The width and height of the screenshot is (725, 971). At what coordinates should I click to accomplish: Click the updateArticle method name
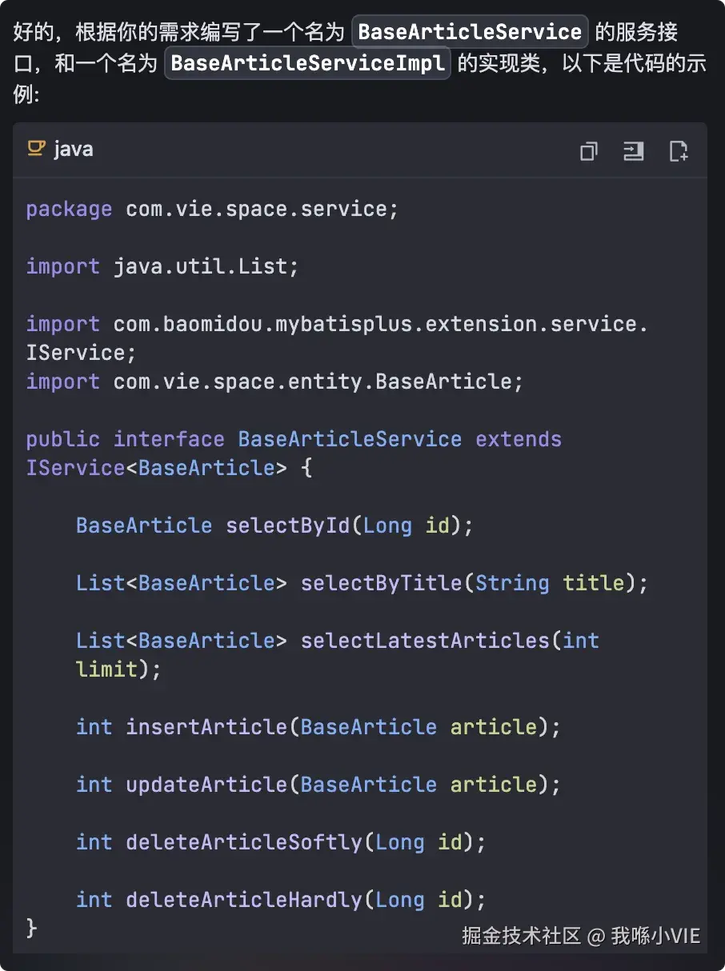(x=207, y=785)
